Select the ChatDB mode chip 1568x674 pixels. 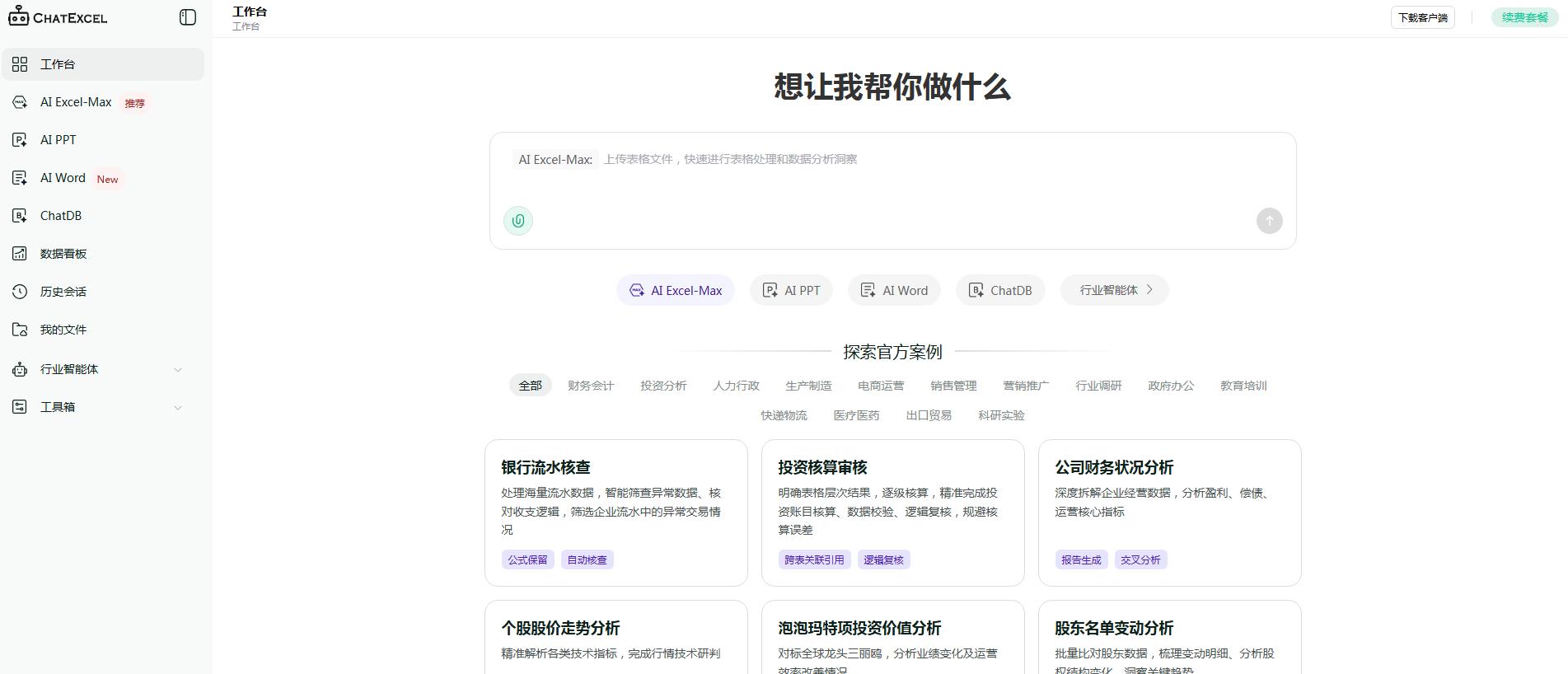pos(1000,290)
